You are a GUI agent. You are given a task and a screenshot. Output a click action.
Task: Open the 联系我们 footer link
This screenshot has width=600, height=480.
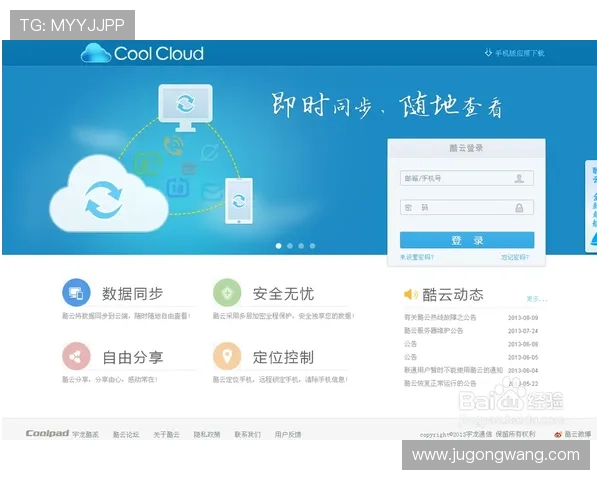pos(247,434)
